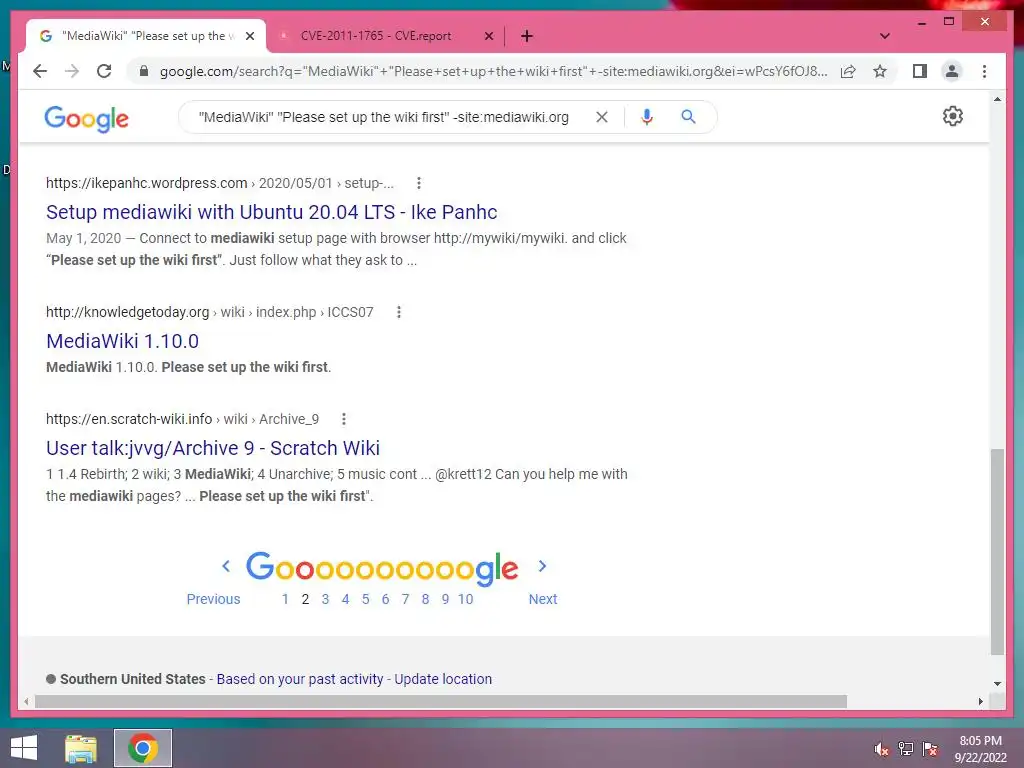The height and width of the screenshot is (768, 1024).
Task: Maximize the Chrome window
Action: point(949,22)
